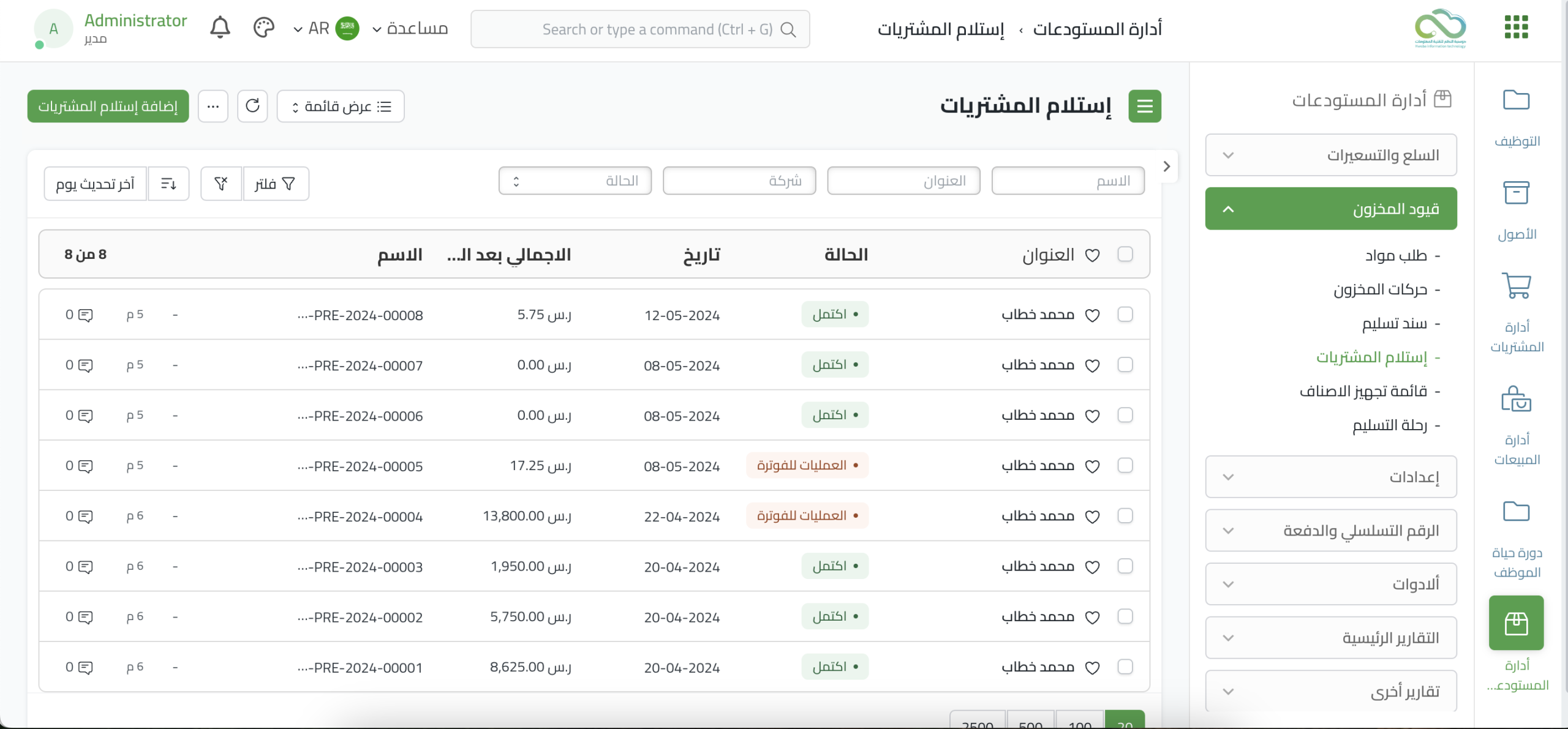Favorite the PRE-2024-00008 row heart
The image size is (1568, 729).
coord(1092,315)
